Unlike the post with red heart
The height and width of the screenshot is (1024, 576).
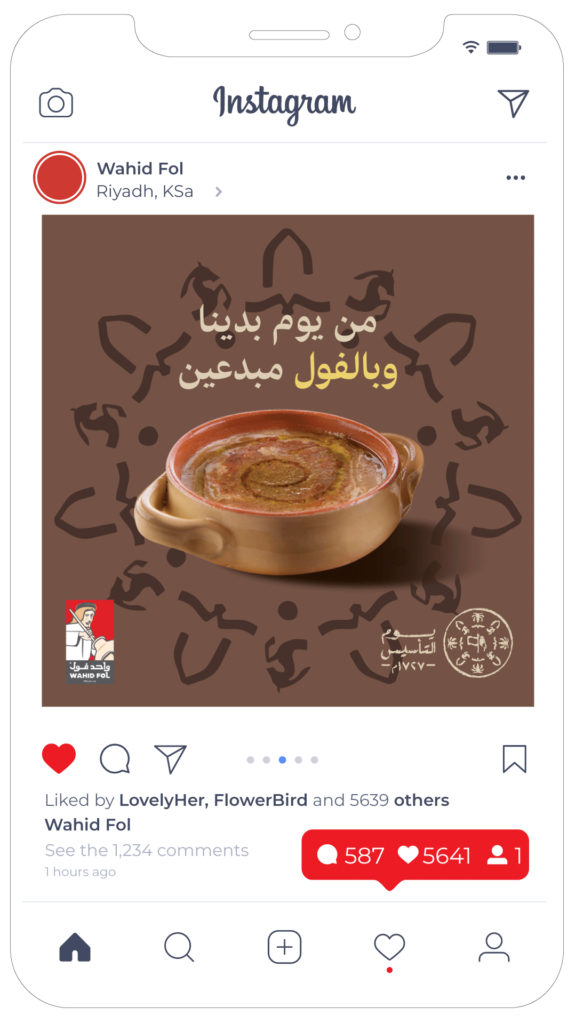click(x=59, y=759)
